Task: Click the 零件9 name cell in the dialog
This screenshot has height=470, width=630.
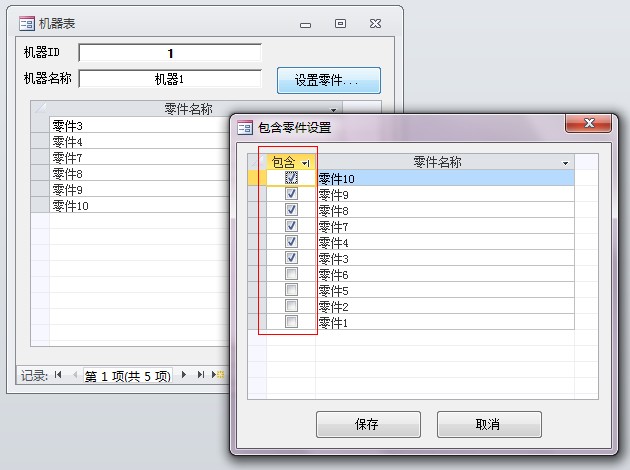Action: tap(445, 194)
